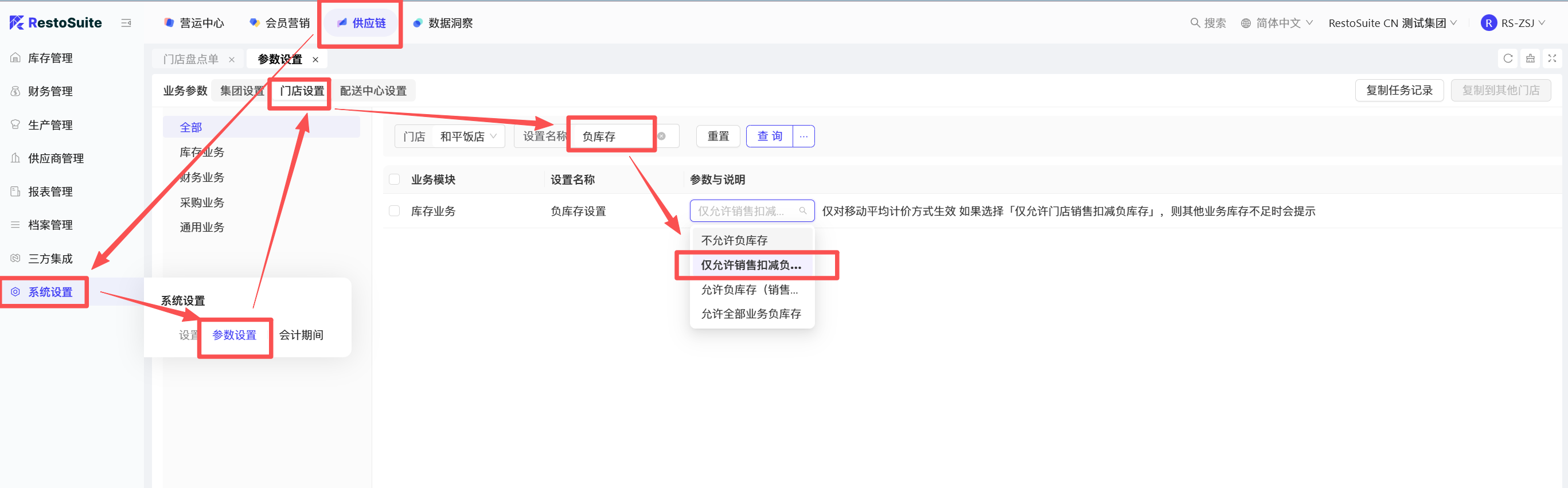Viewport: 1568px width, 488px height.
Task: Click the sidebar collapse icon near logo
Action: coord(126,23)
